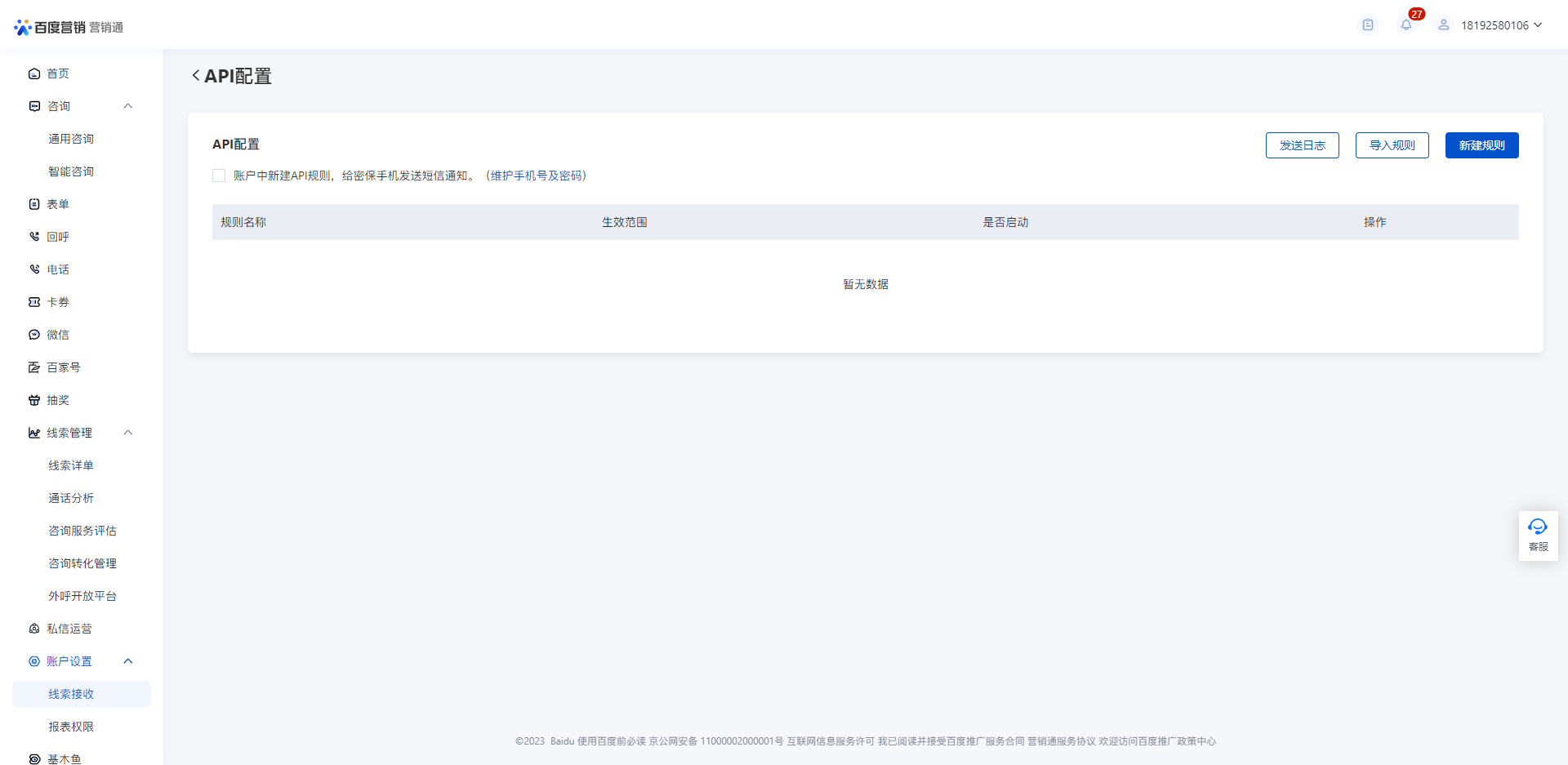Click the 微信 chat icon in sidebar
This screenshot has height=765, width=1568.
pos(34,335)
